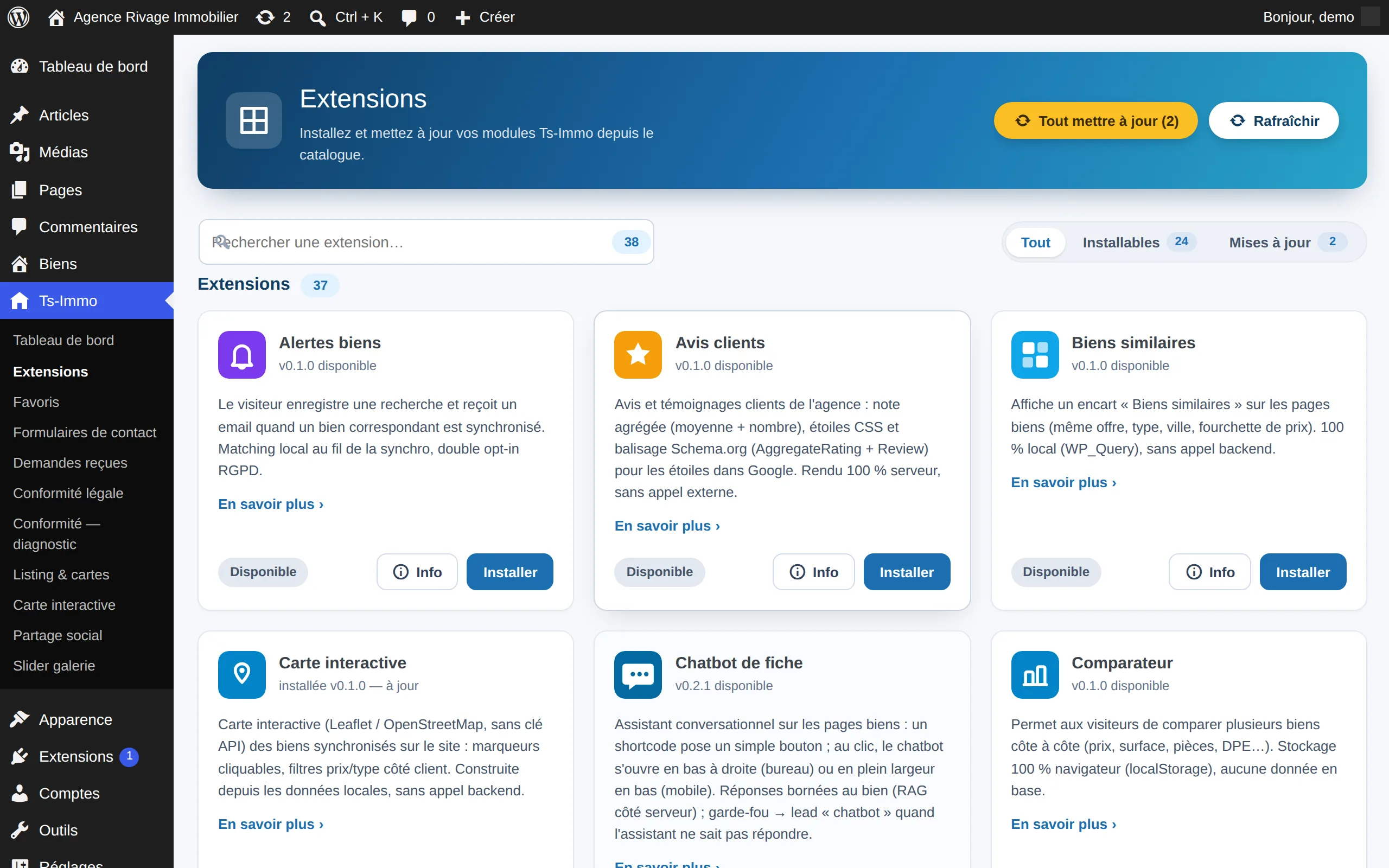Install the Biens similaires extension
1389x868 pixels.
click(x=1303, y=572)
